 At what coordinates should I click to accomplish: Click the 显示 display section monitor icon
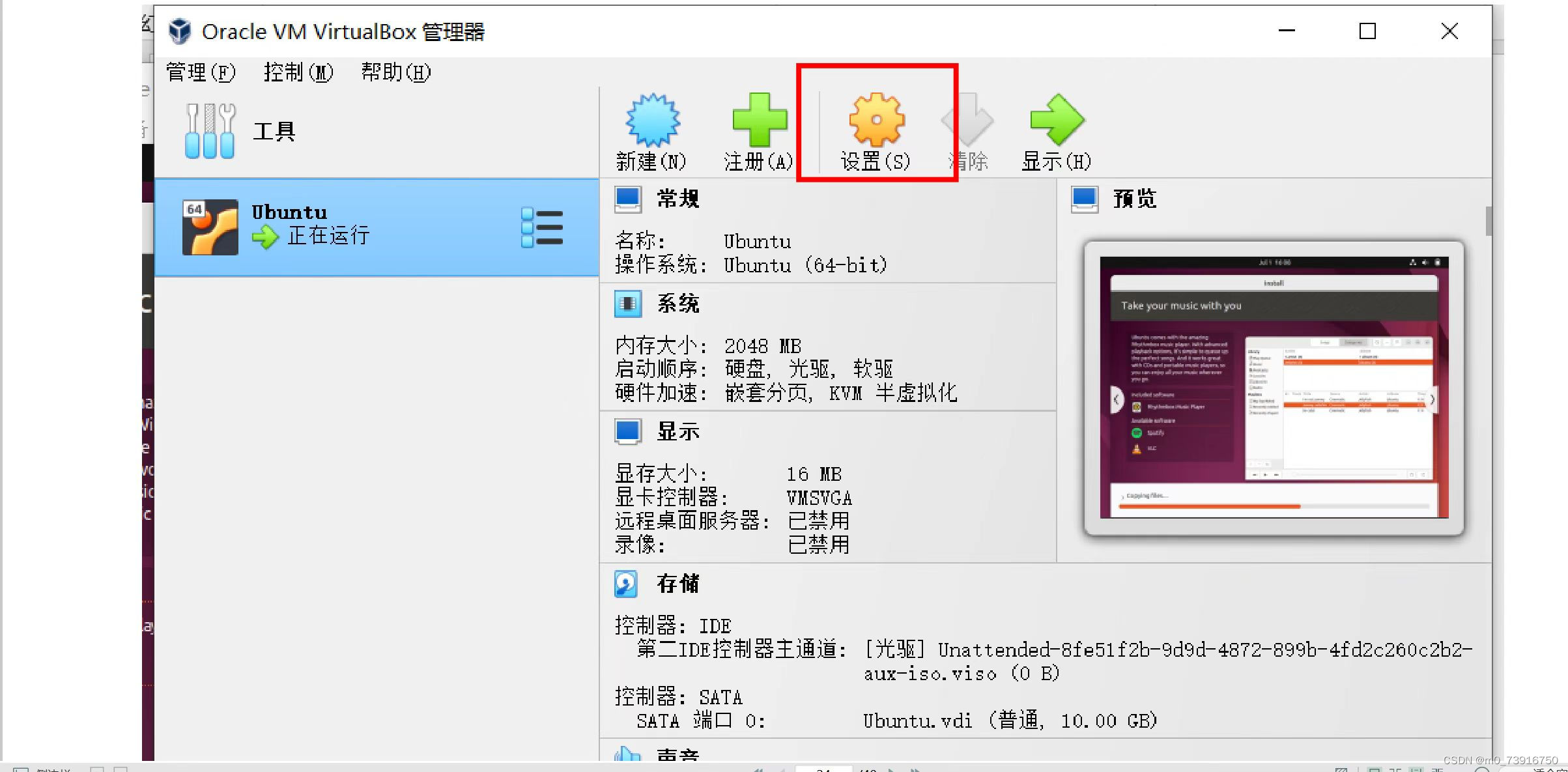pyautogui.click(x=627, y=431)
